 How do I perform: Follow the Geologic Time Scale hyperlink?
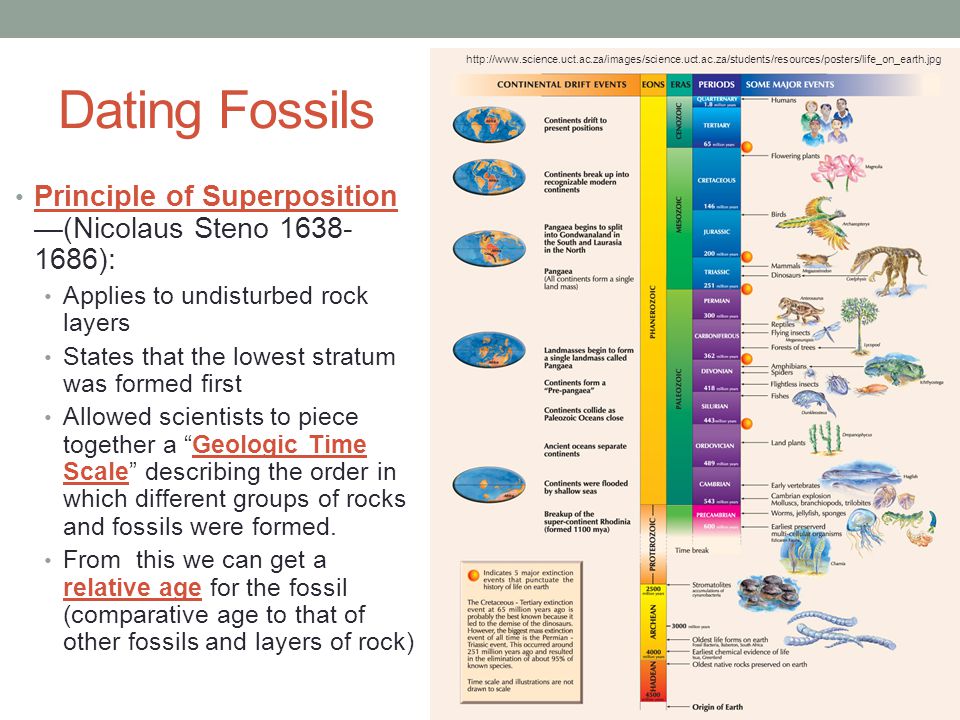pyautogui.click(x=215, y=458)
